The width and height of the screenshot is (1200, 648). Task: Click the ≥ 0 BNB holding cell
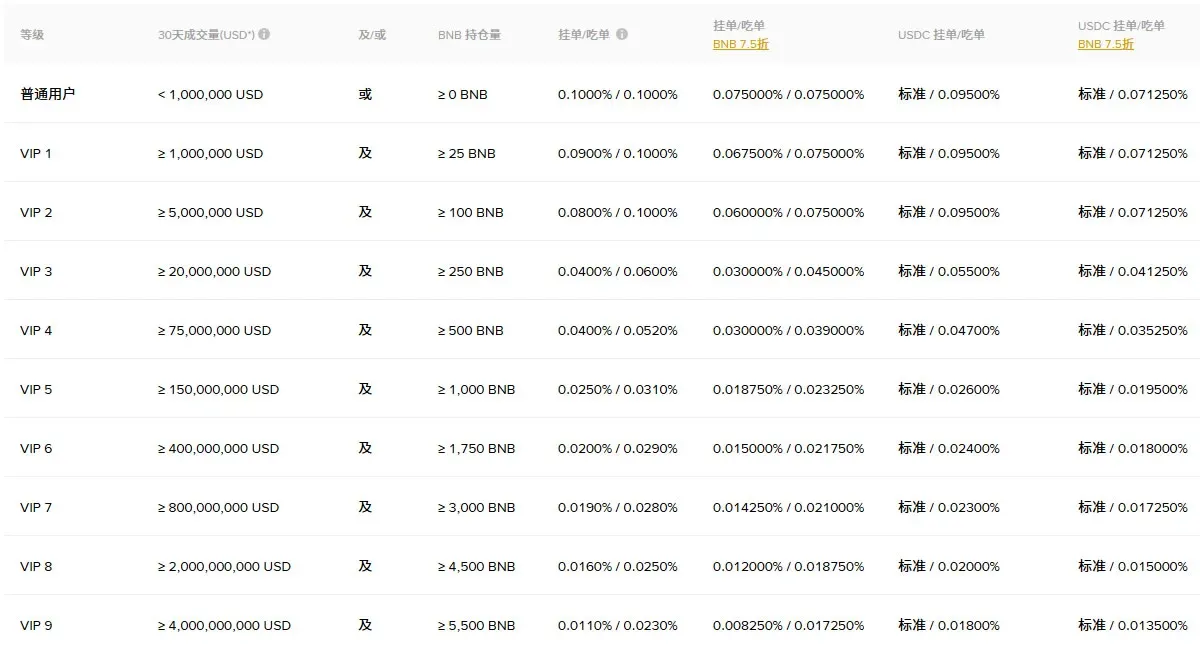[463, 94]
